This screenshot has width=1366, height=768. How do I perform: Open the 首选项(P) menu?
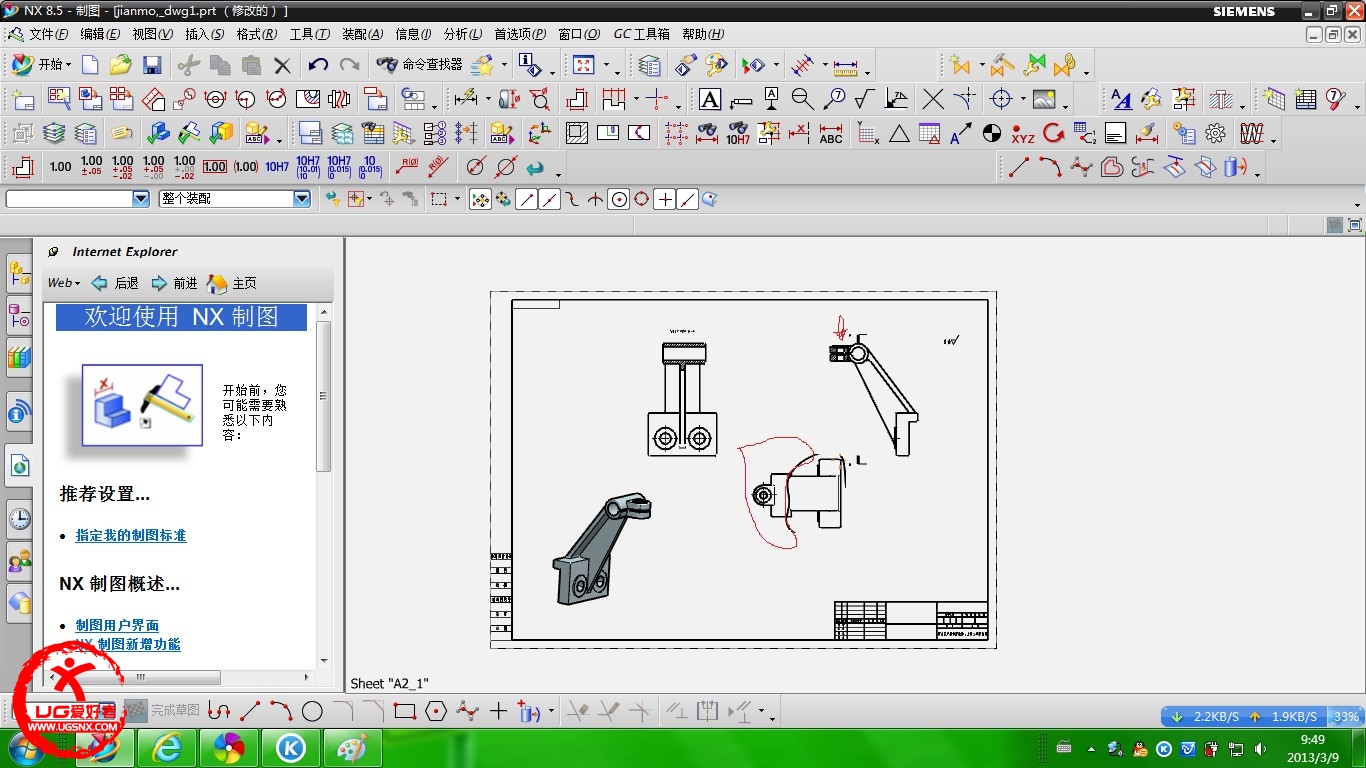coord(520,34)
